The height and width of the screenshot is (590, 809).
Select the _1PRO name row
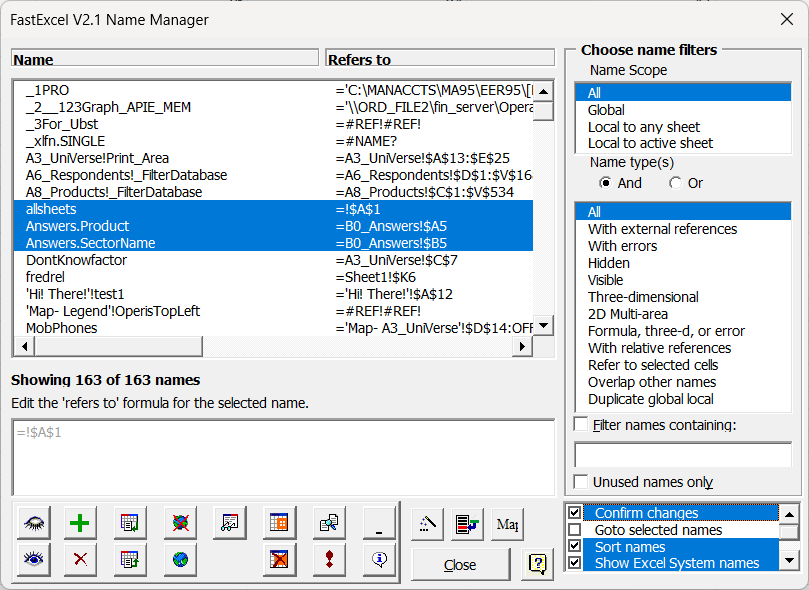[x=273, y=90]
